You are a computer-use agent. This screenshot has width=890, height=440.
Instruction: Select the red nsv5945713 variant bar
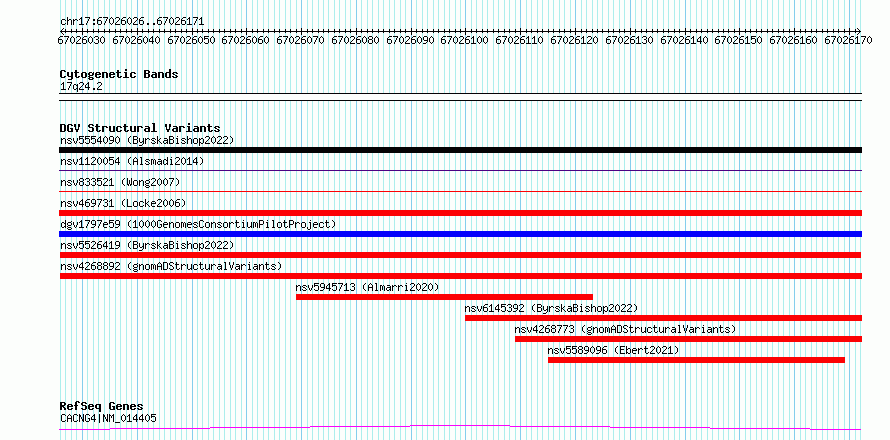point(444,297)
